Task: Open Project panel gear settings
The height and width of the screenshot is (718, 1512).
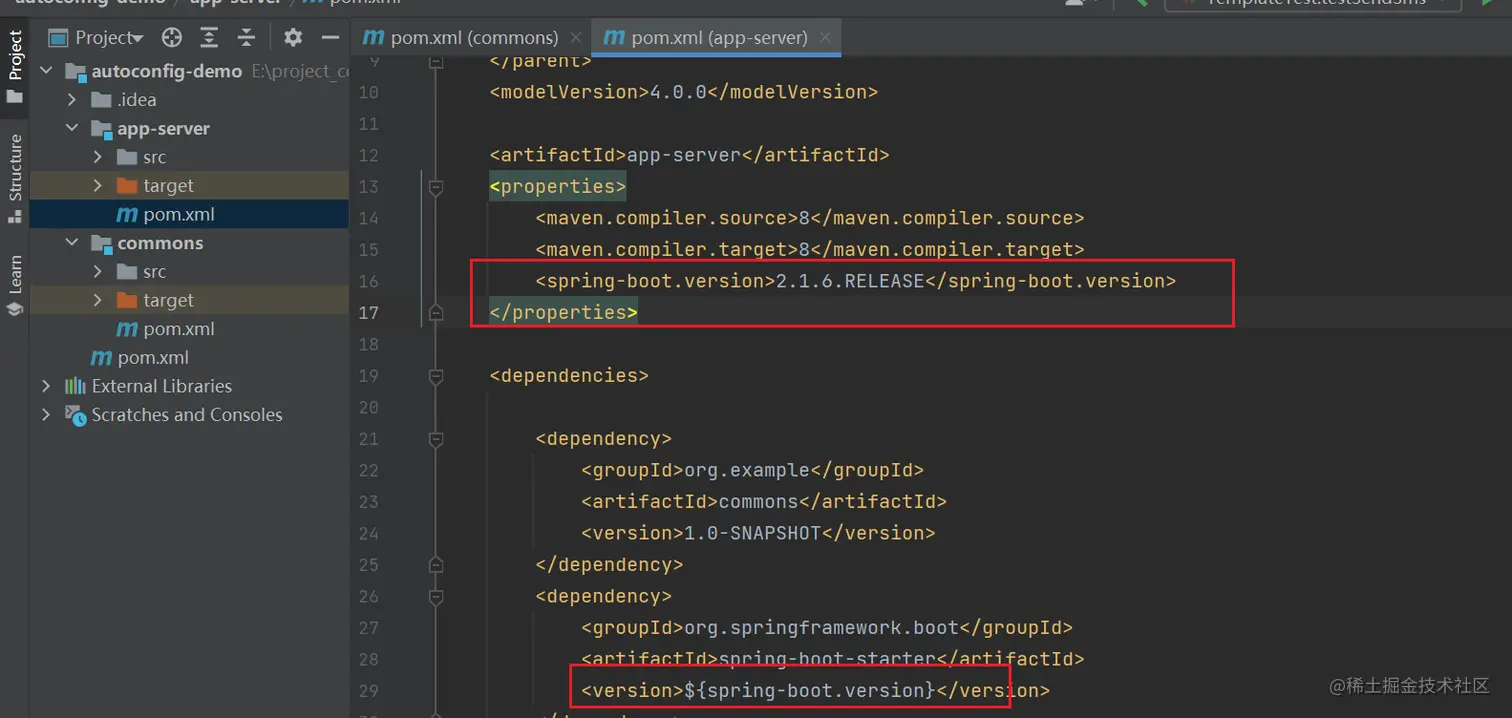Action: pos(293,38)
